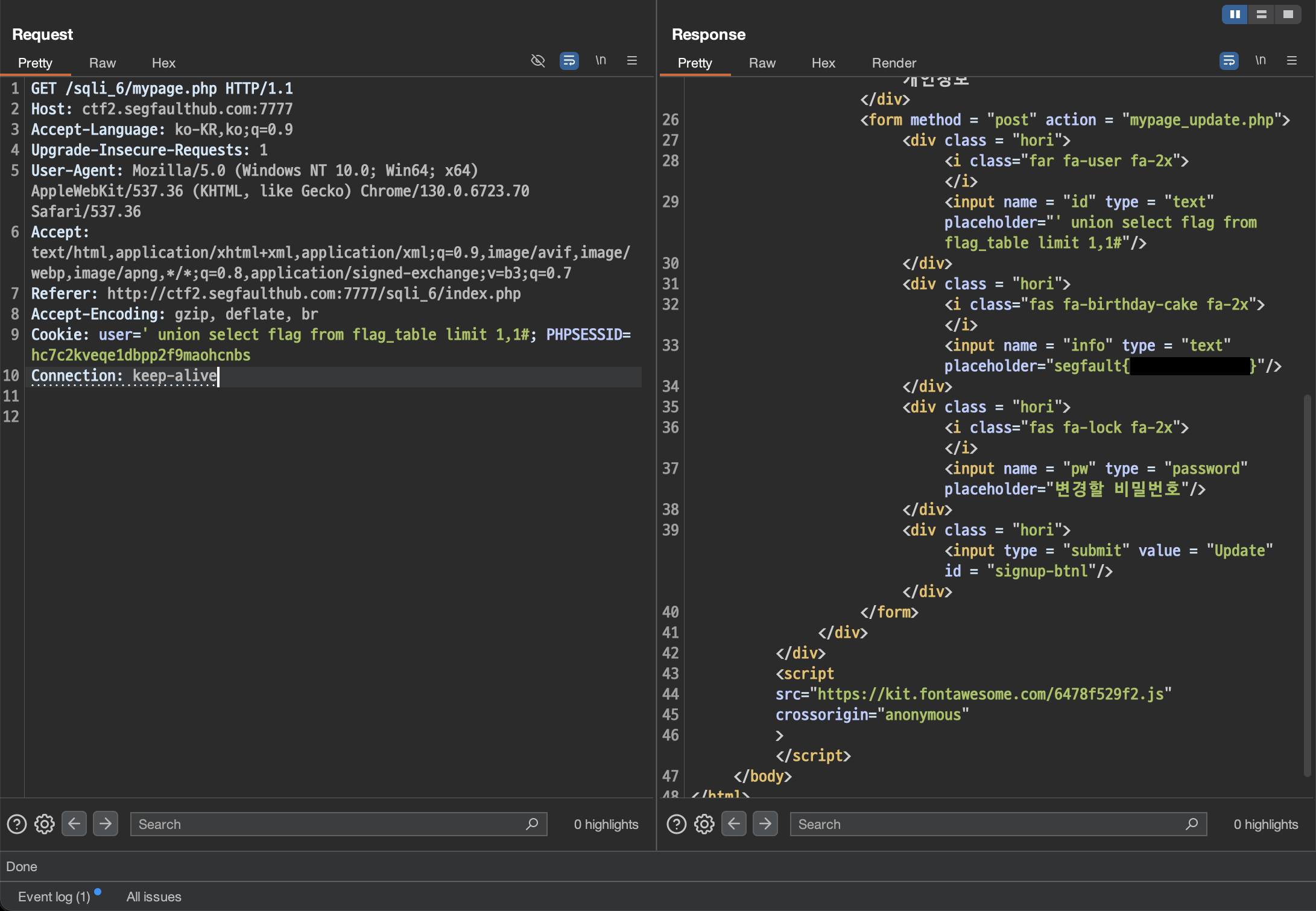Toggle word wrap icon in Response panel
Viewport: 1316px width, 911px height.
coord(1229,60)
